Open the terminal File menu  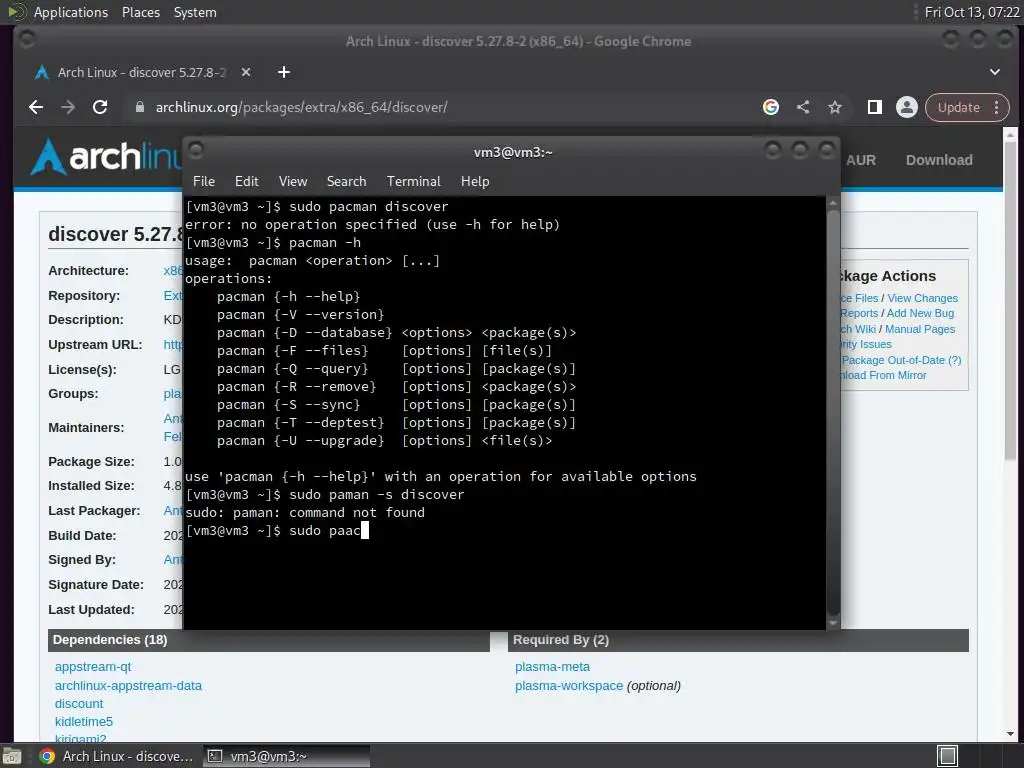point(204,182)
